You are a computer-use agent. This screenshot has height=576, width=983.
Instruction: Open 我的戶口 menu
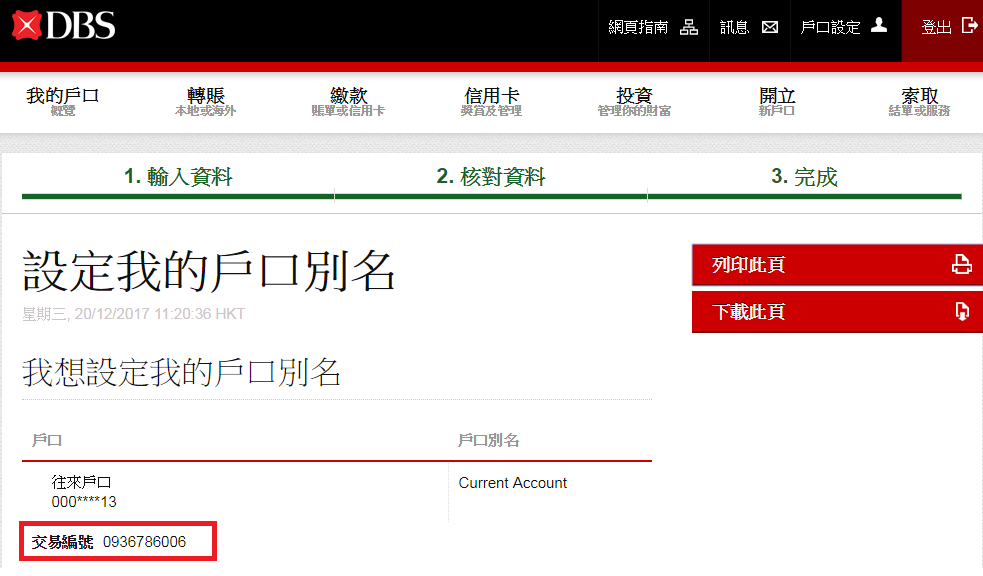pyautogui.click(x=63, y=101)
